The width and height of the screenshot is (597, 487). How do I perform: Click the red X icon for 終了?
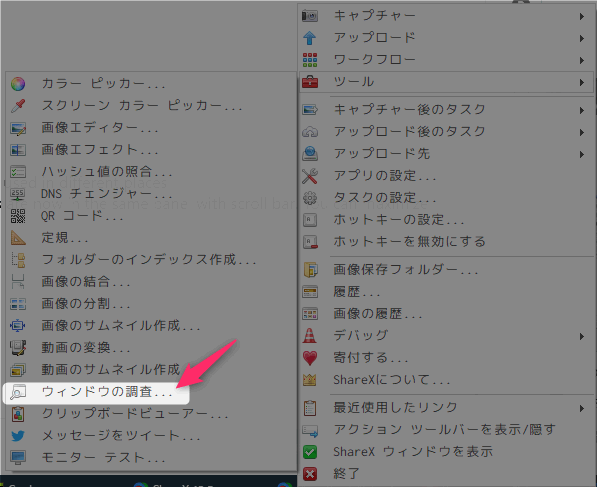[310, 474]
